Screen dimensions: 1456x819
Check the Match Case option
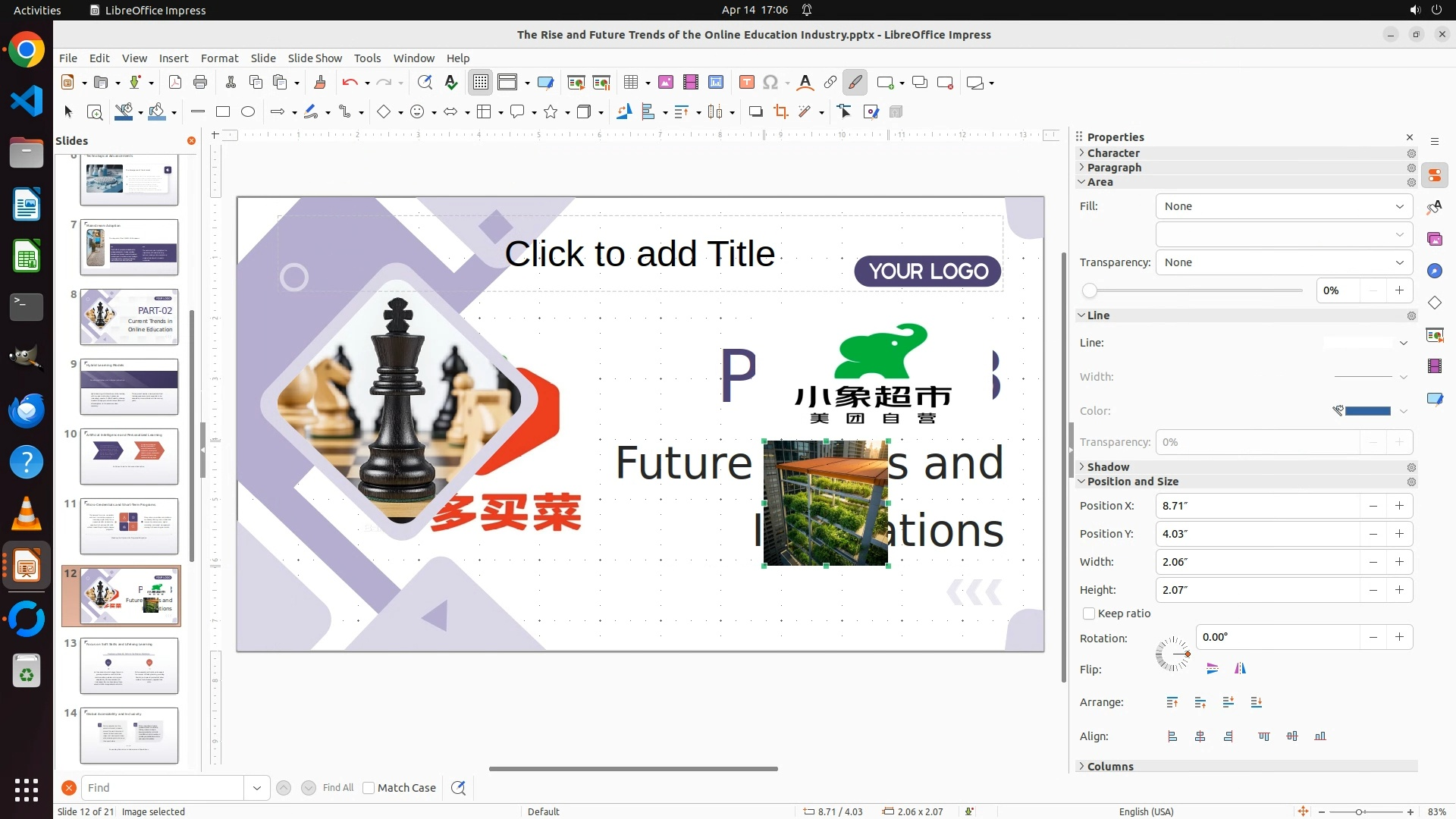369,788
